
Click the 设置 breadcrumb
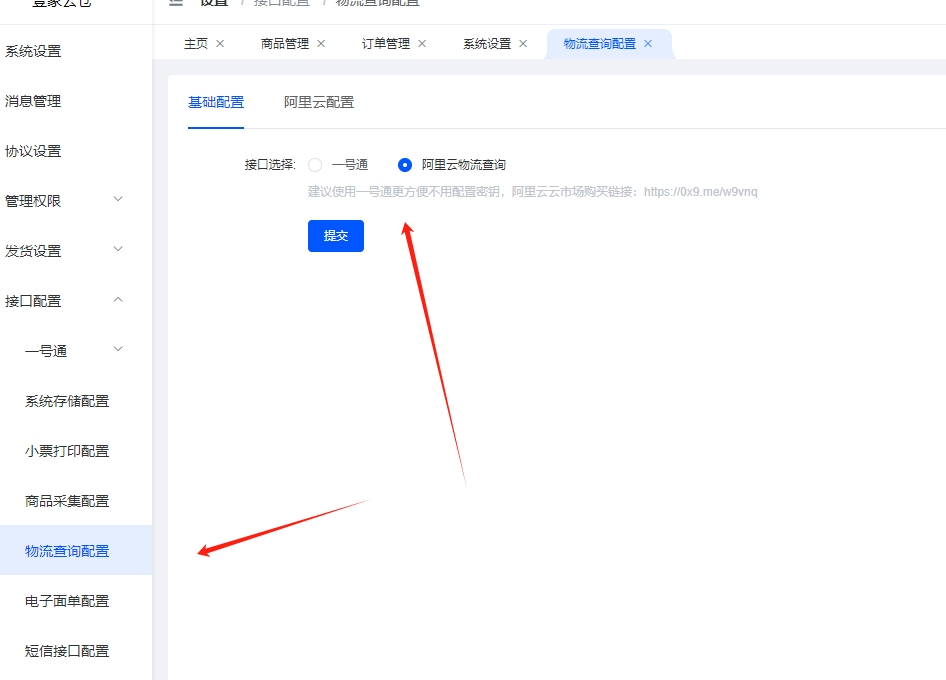(x=214, y=2)
